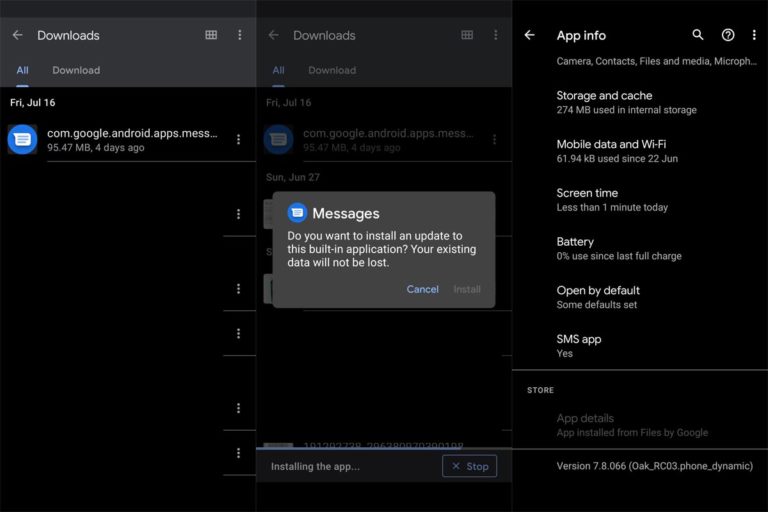Open options for dimmed APK file in middle screen

[495, 140]
